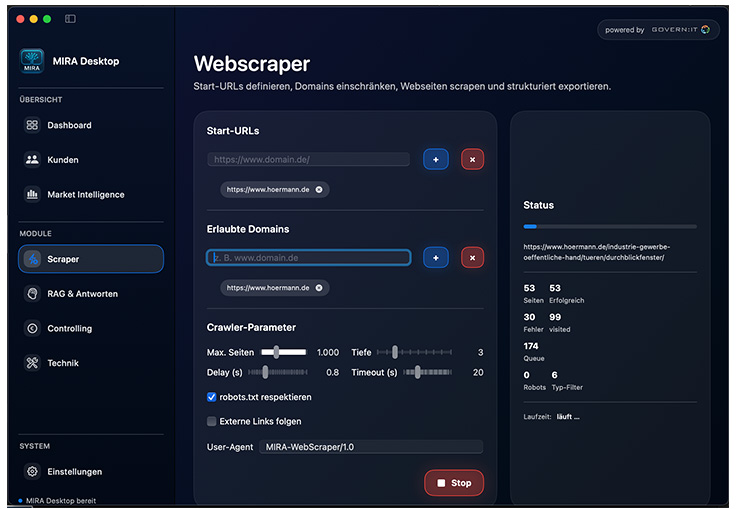Enable Externe Links folgen checkbox
This screenshot has width=736, height=509.
[x=212, y=421]
